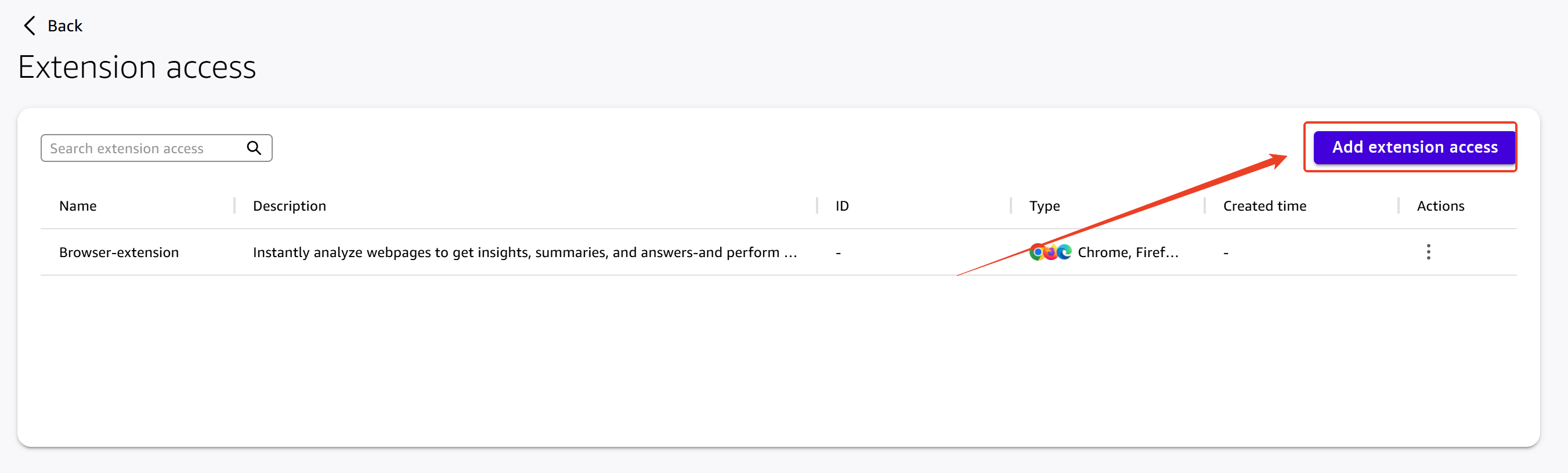The height and width of the screenshot is (473, 1568).
Task: Click the Add extension access button
Action: coord(1414,147)
